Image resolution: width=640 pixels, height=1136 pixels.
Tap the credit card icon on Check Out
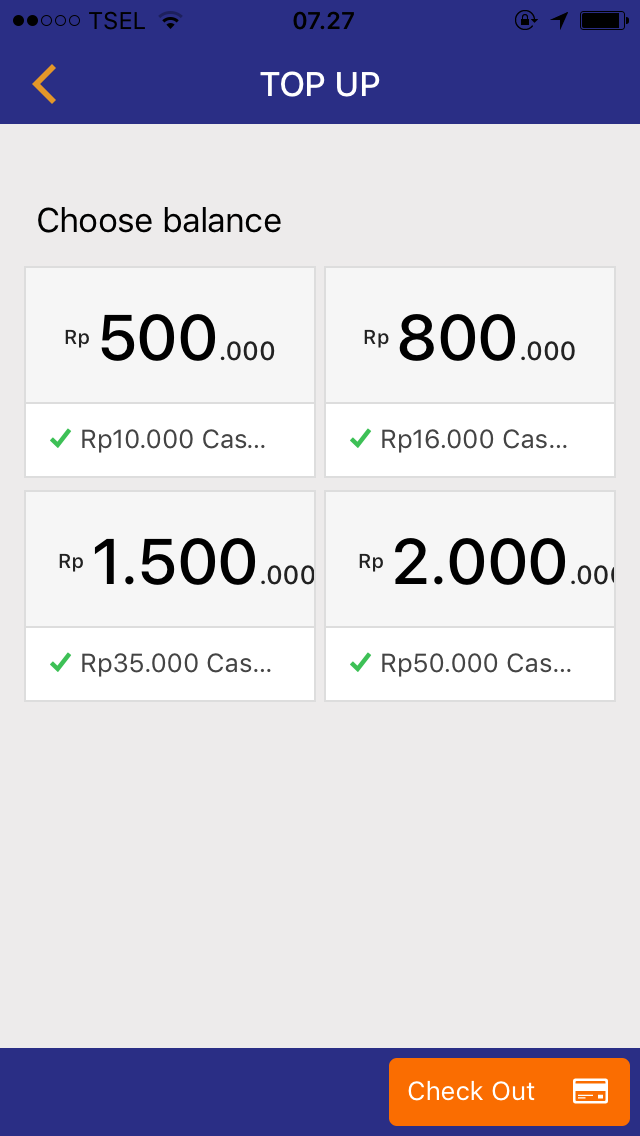(x=590, y=1091)
